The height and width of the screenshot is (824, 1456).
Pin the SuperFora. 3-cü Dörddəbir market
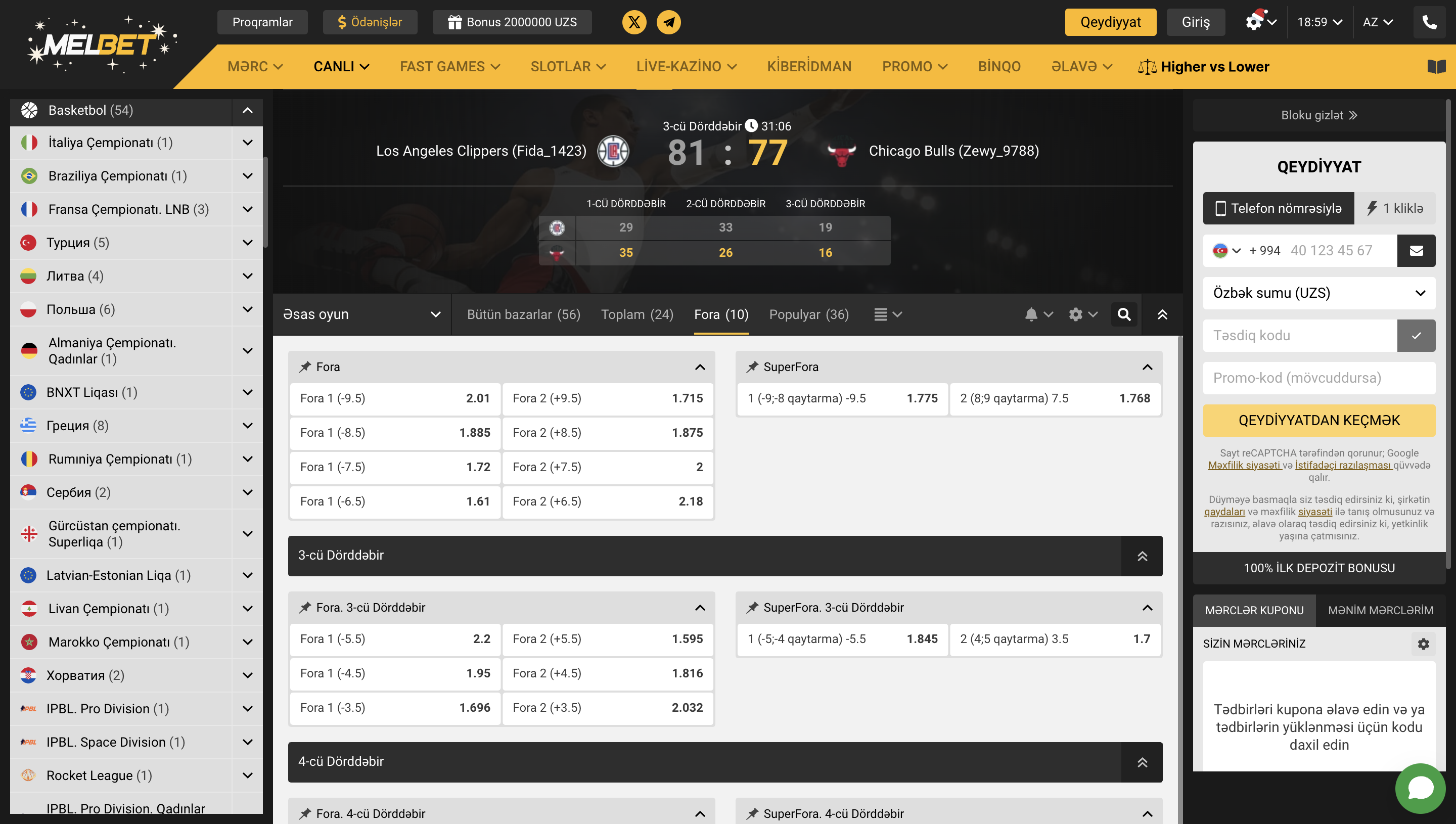click(751, 607)
